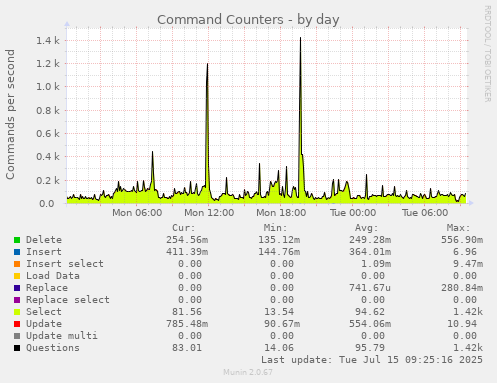This screenshot has width=497, height=383.
Task: Click the Update average value 554.06m
Action: tap(370, 324)
